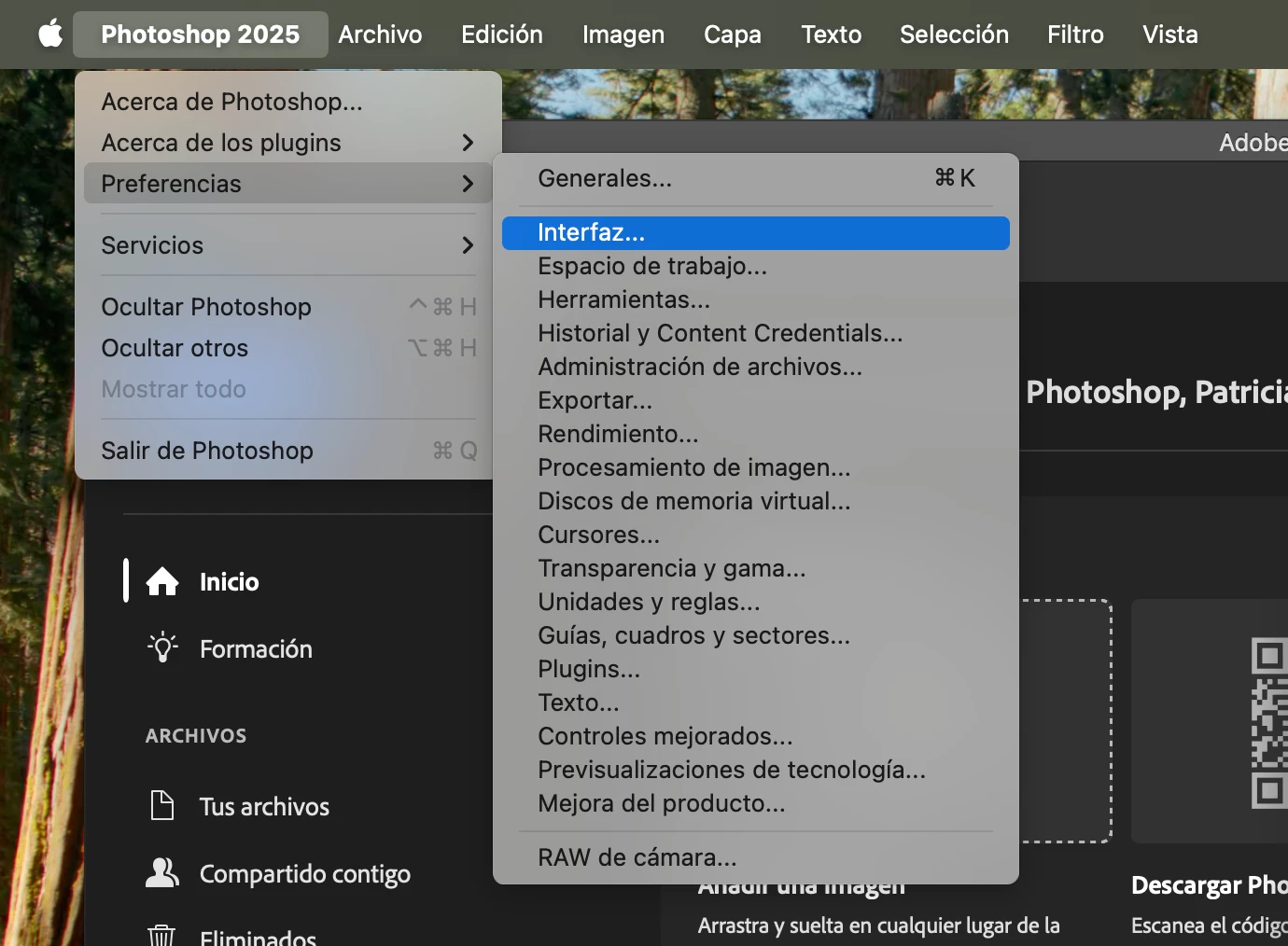Open RAW de cámara...
Image resolution: width=1288 pixels, height=946 pixels.
(x=756, y=857)
